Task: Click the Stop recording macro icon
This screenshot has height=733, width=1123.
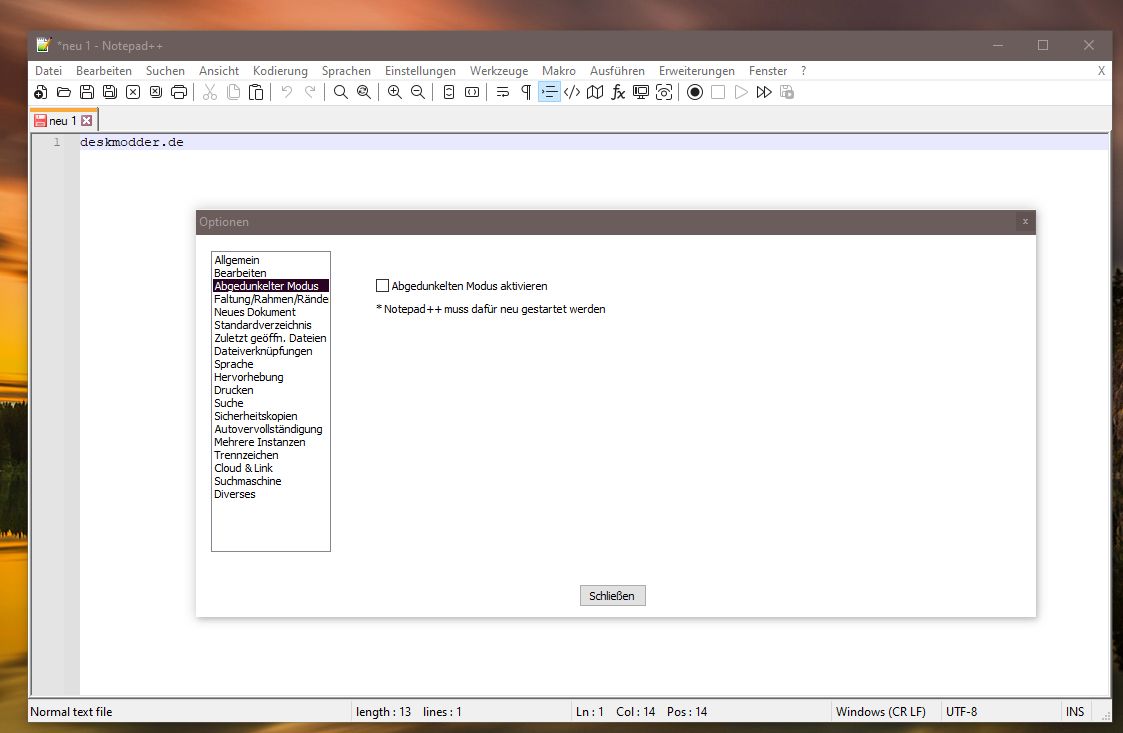Action: 718,92
